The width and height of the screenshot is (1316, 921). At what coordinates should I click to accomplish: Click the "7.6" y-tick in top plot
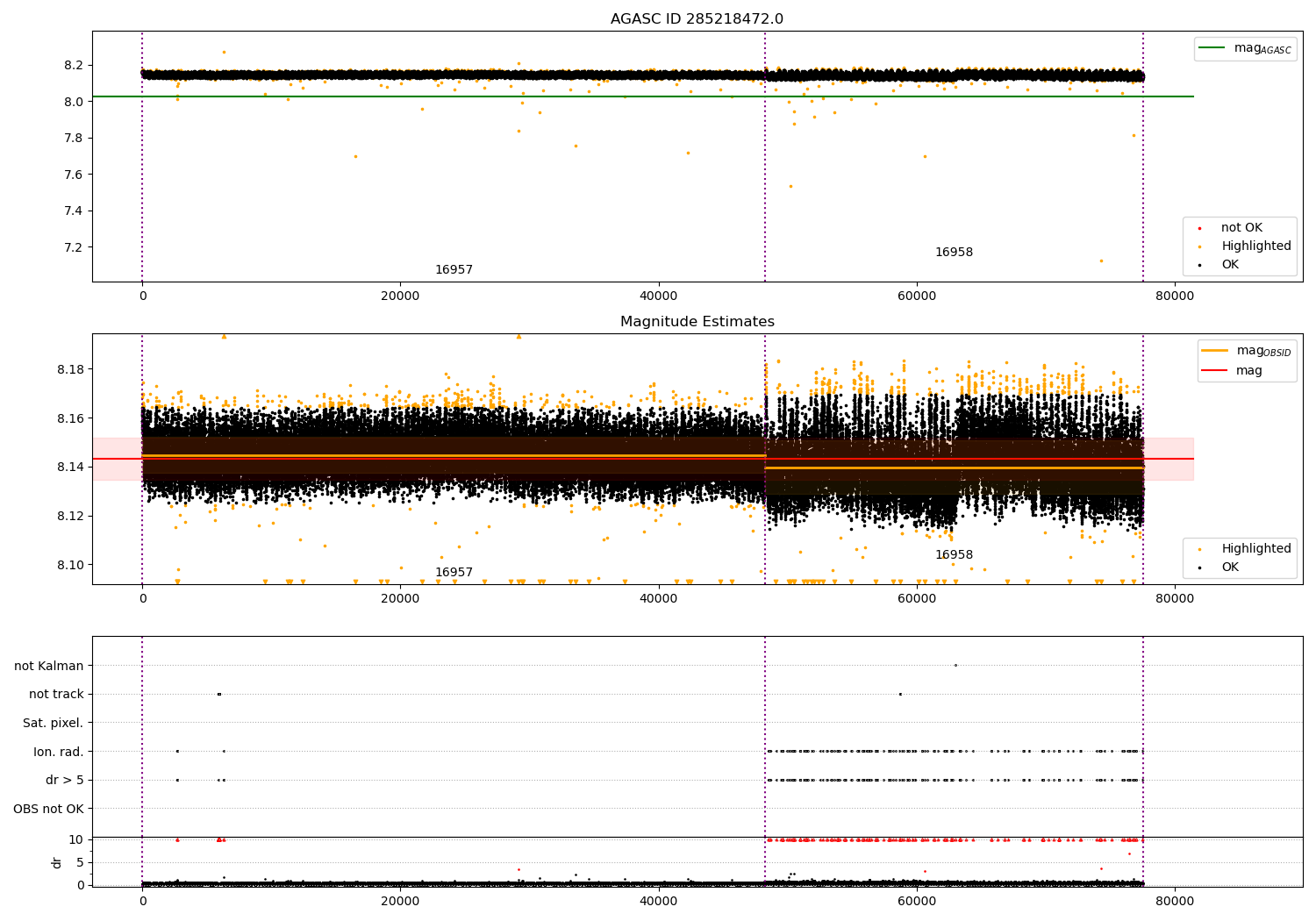pos(74,175)
